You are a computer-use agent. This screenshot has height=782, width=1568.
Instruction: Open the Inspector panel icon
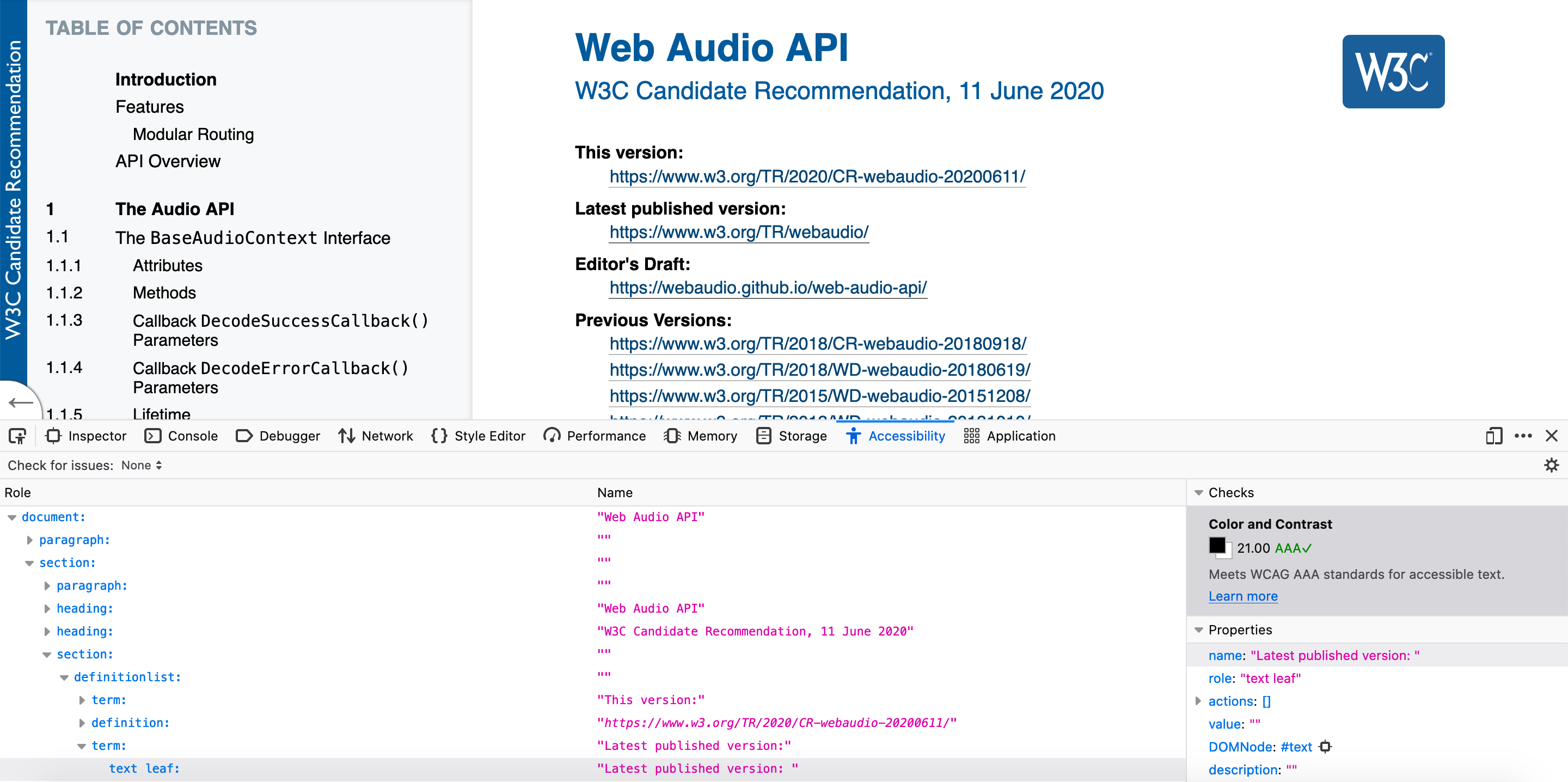click(53, 436)
